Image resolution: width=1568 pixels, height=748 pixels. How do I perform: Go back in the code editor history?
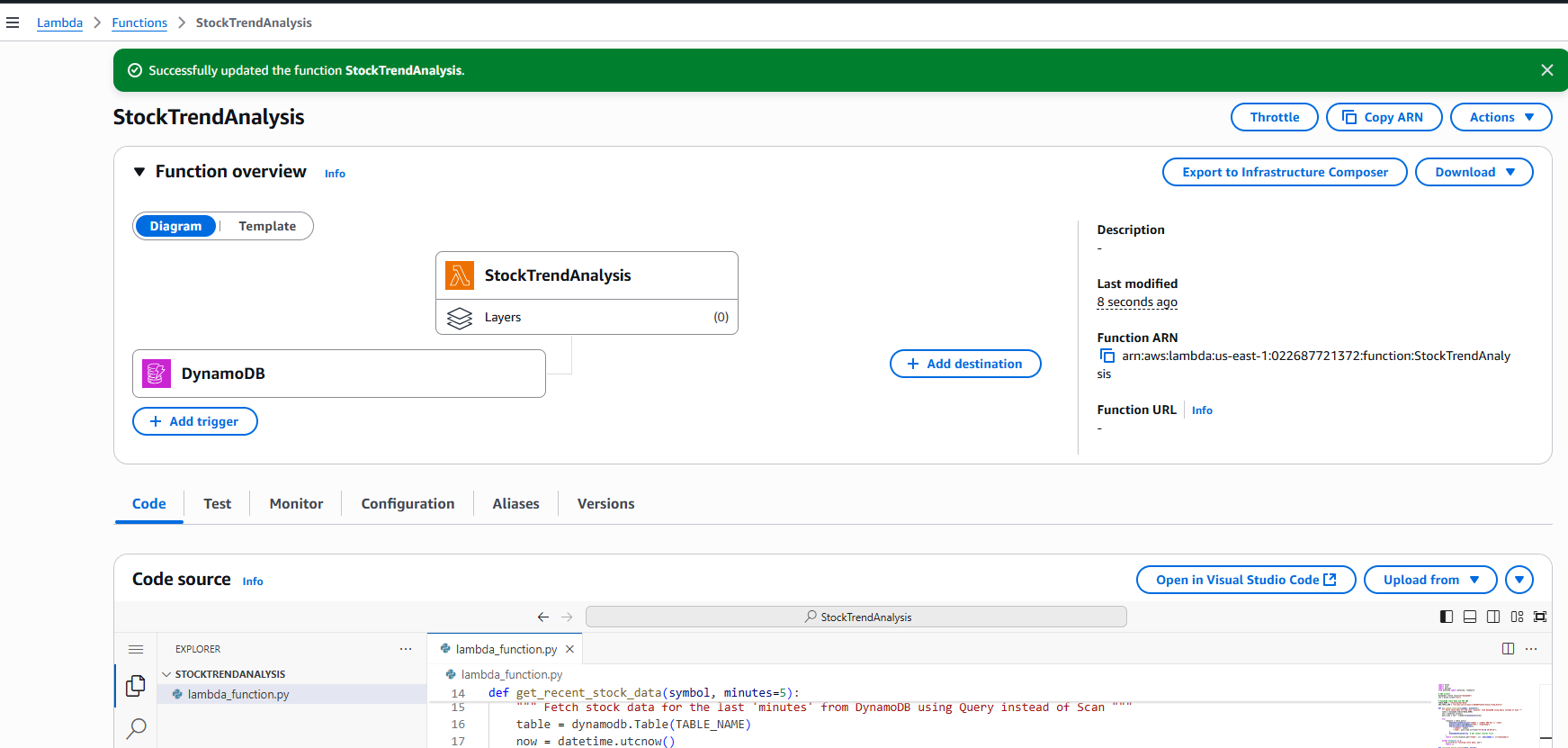pos(542,617)
